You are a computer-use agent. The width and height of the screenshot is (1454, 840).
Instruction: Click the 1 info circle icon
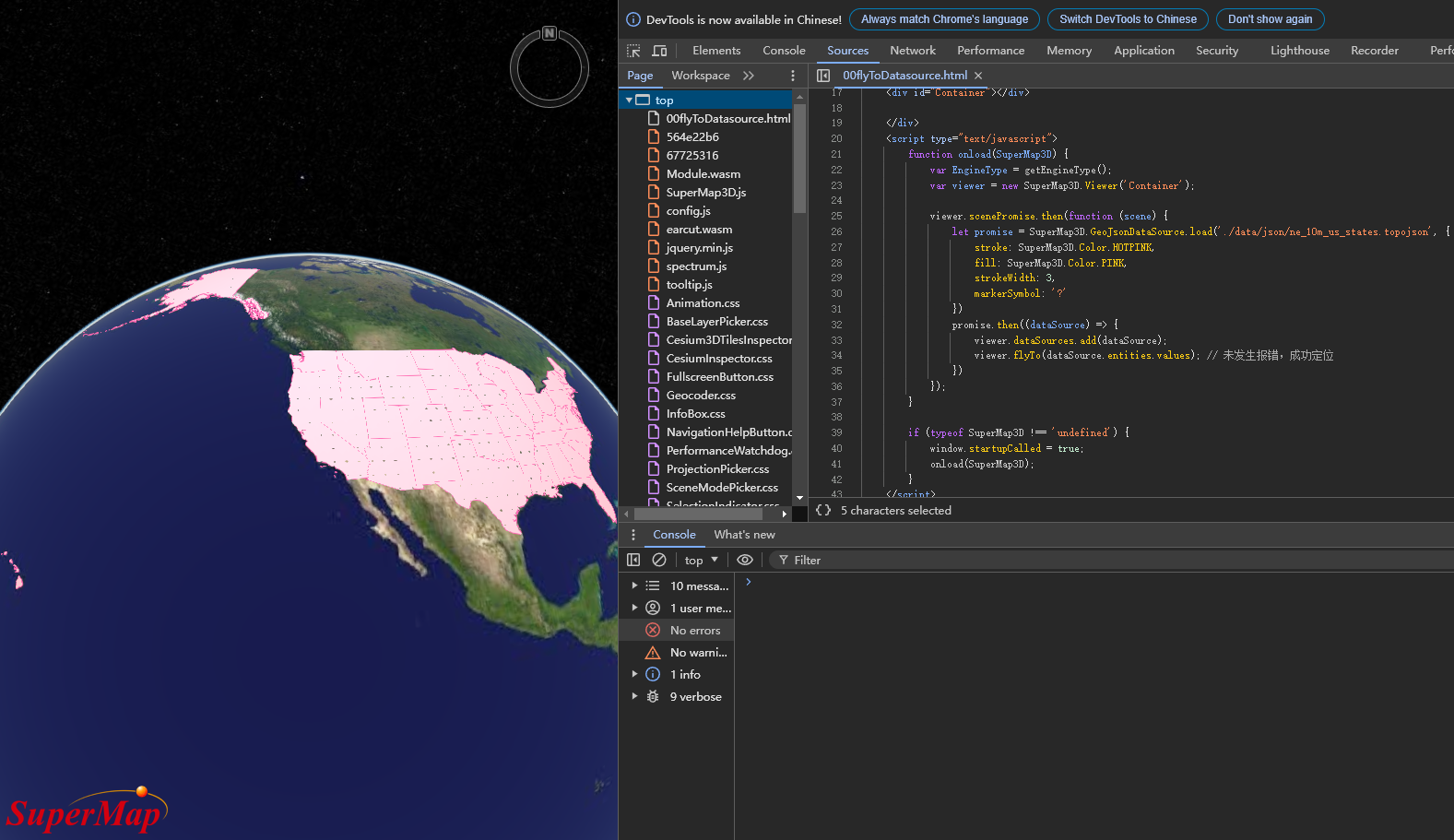click(x=653, y=675)
